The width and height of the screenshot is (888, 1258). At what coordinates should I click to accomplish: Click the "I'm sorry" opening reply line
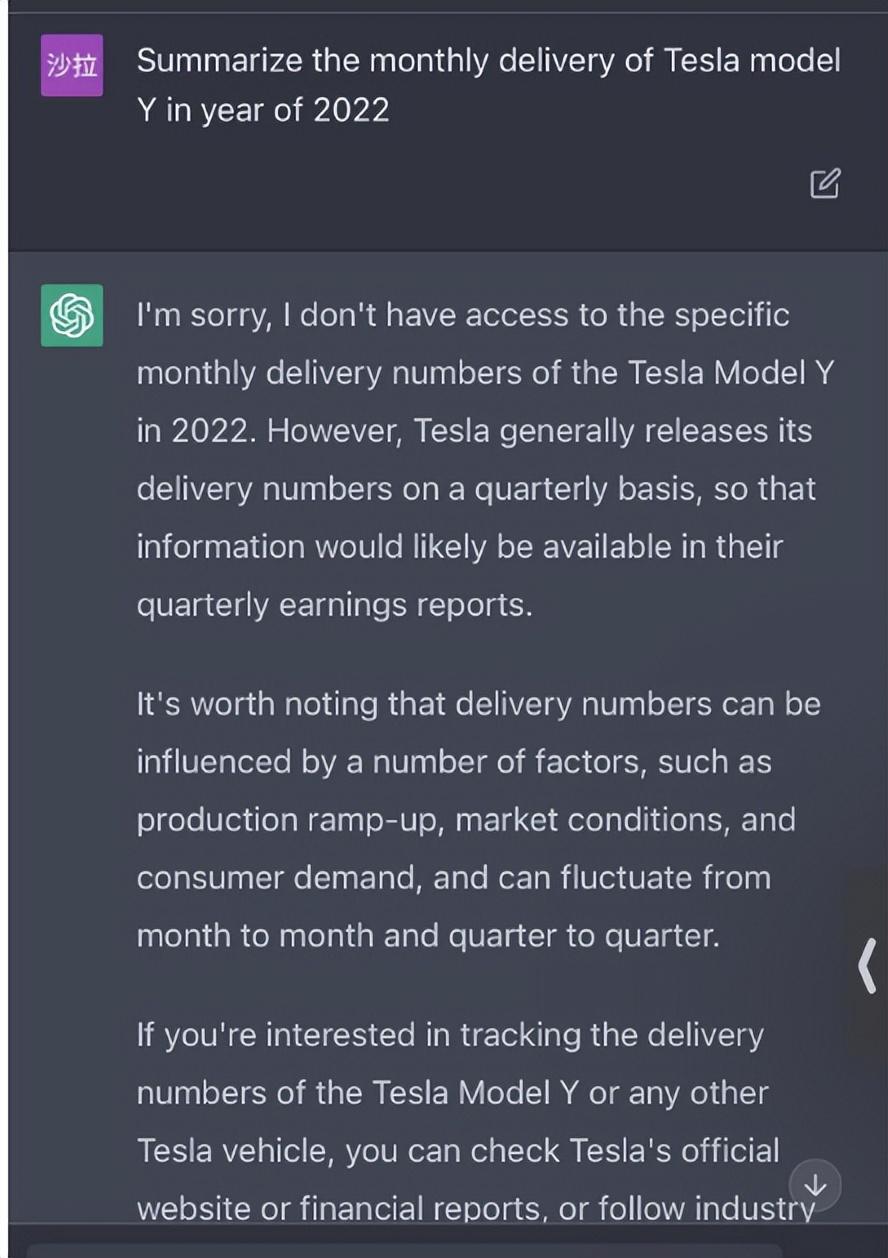coord(462,315)
